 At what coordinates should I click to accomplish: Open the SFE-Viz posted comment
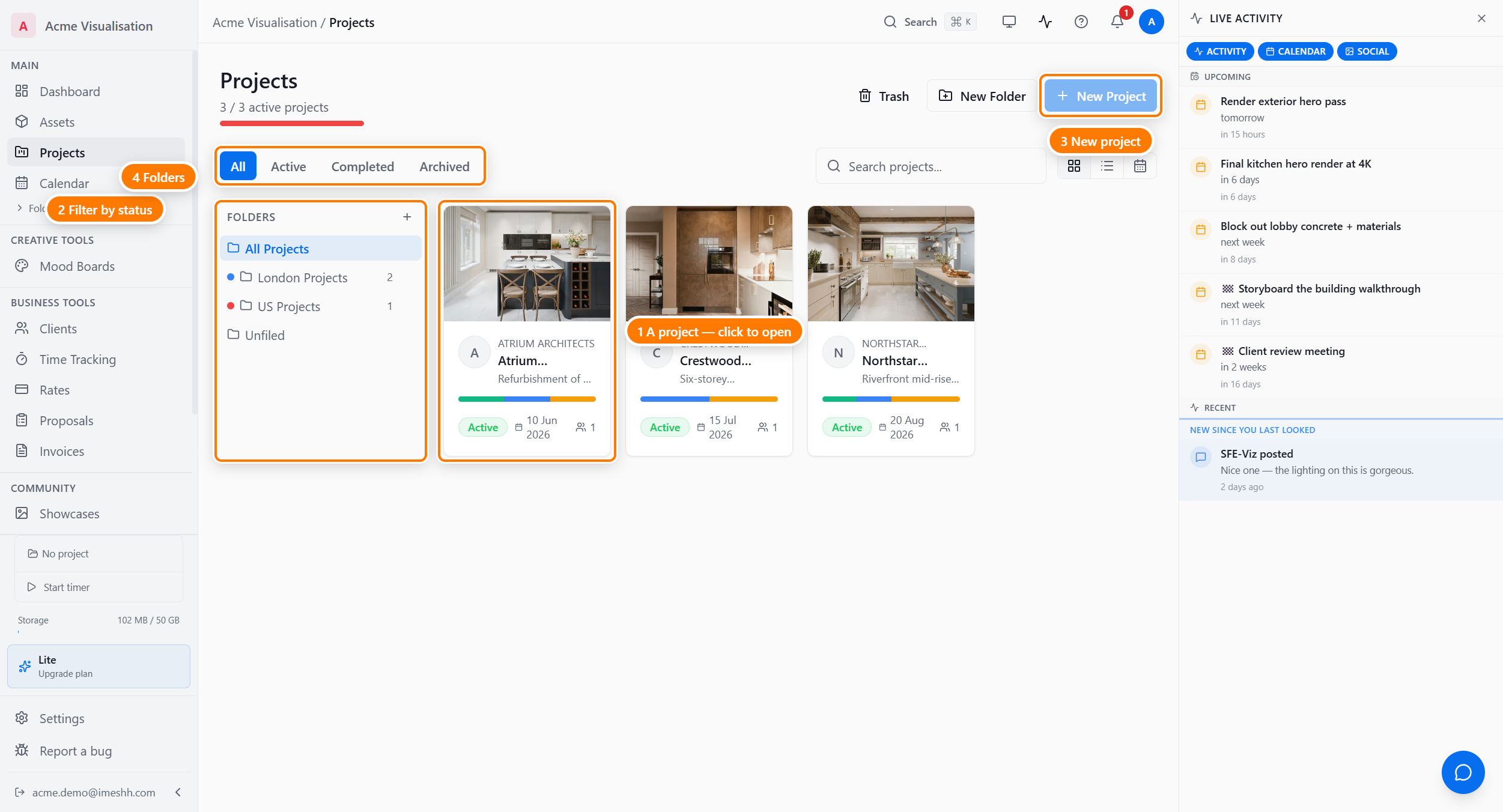coord(1341,470)
